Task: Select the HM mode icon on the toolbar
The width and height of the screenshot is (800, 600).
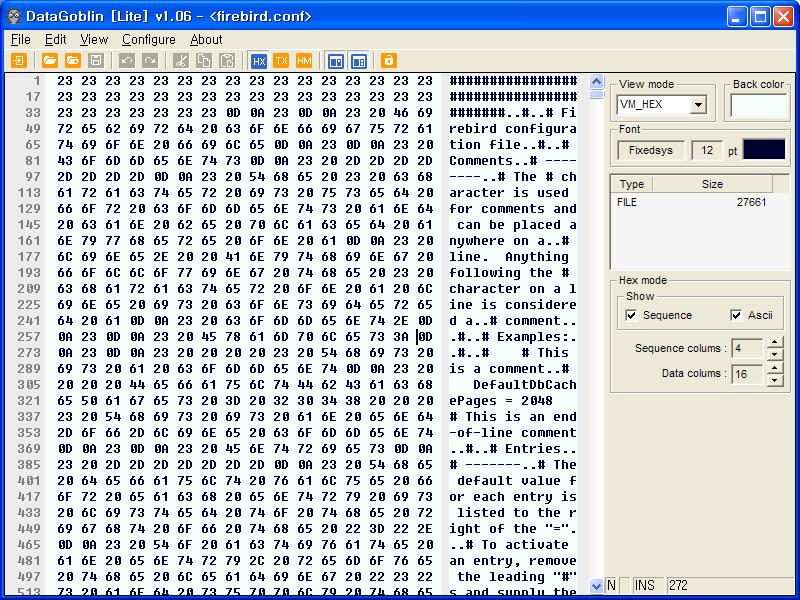Action: pyautogui.click(x=303, y=61)
